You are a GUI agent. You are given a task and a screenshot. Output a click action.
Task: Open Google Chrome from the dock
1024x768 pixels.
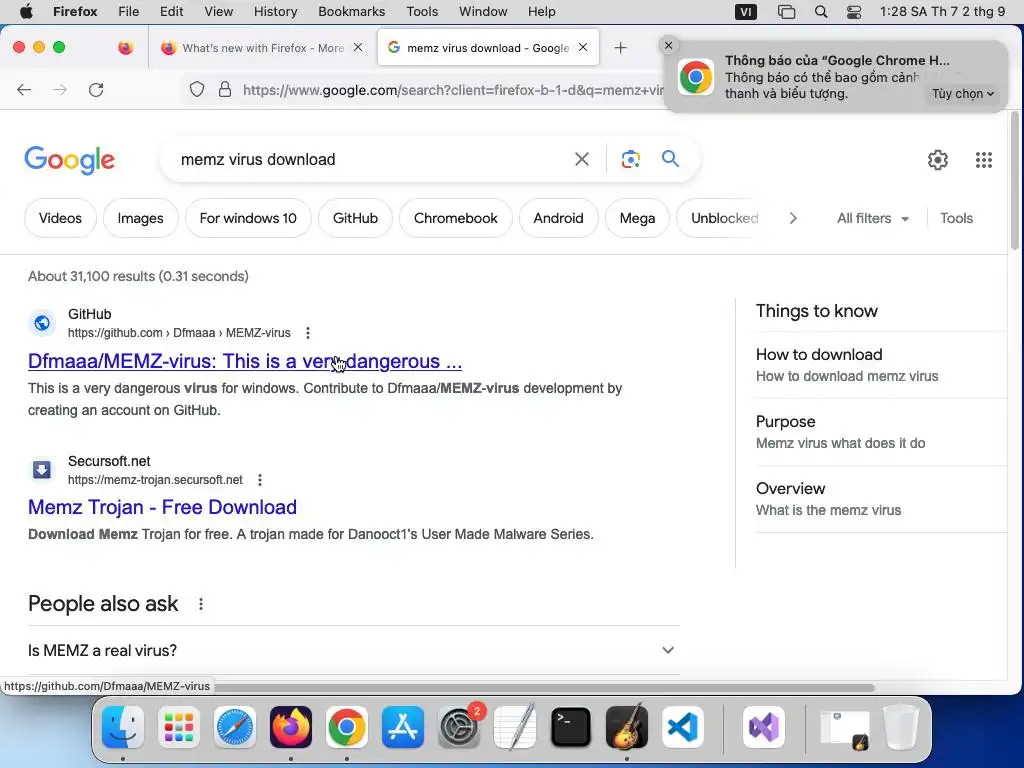tap(347, 727)
